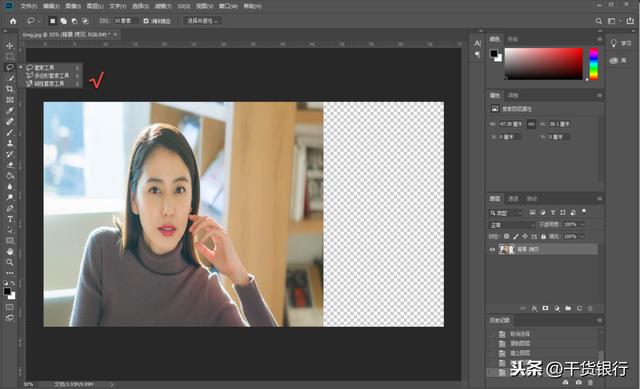640x389 pixels.
Task: Open the 文字 (Type) menu
Action: tap(118, 6)
